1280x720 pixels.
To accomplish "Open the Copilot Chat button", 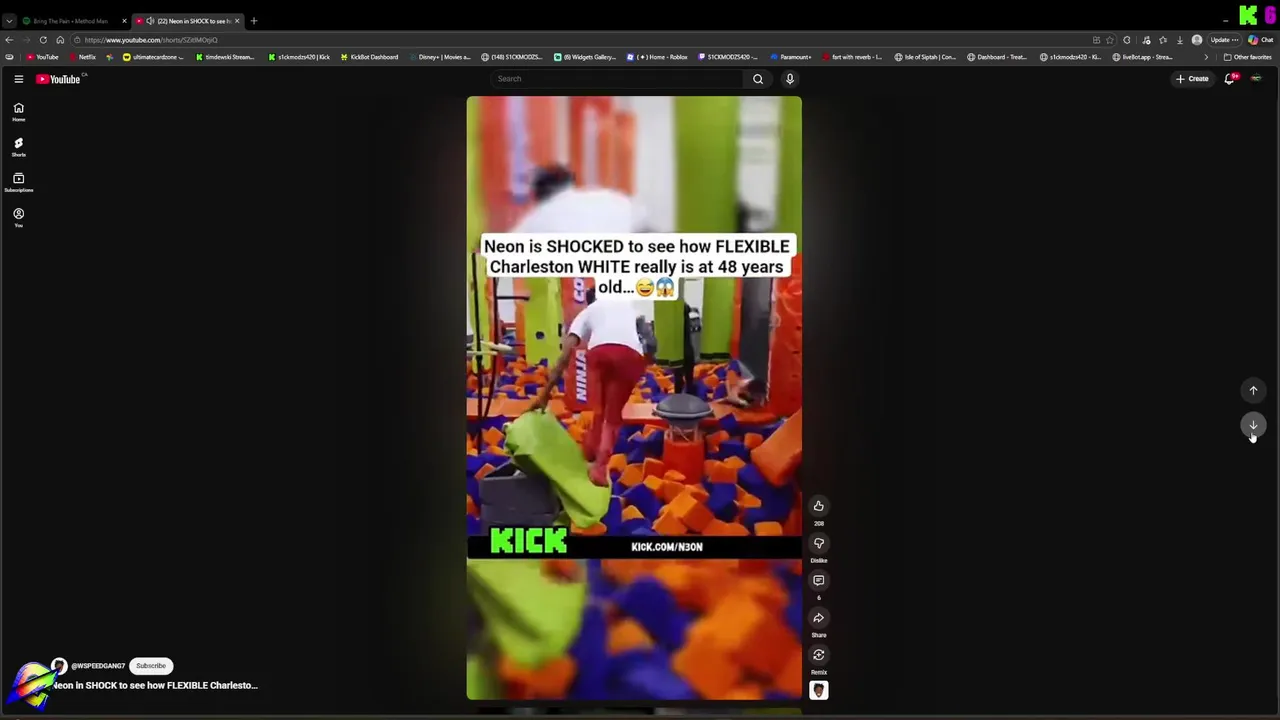I will click(1260, 40).
